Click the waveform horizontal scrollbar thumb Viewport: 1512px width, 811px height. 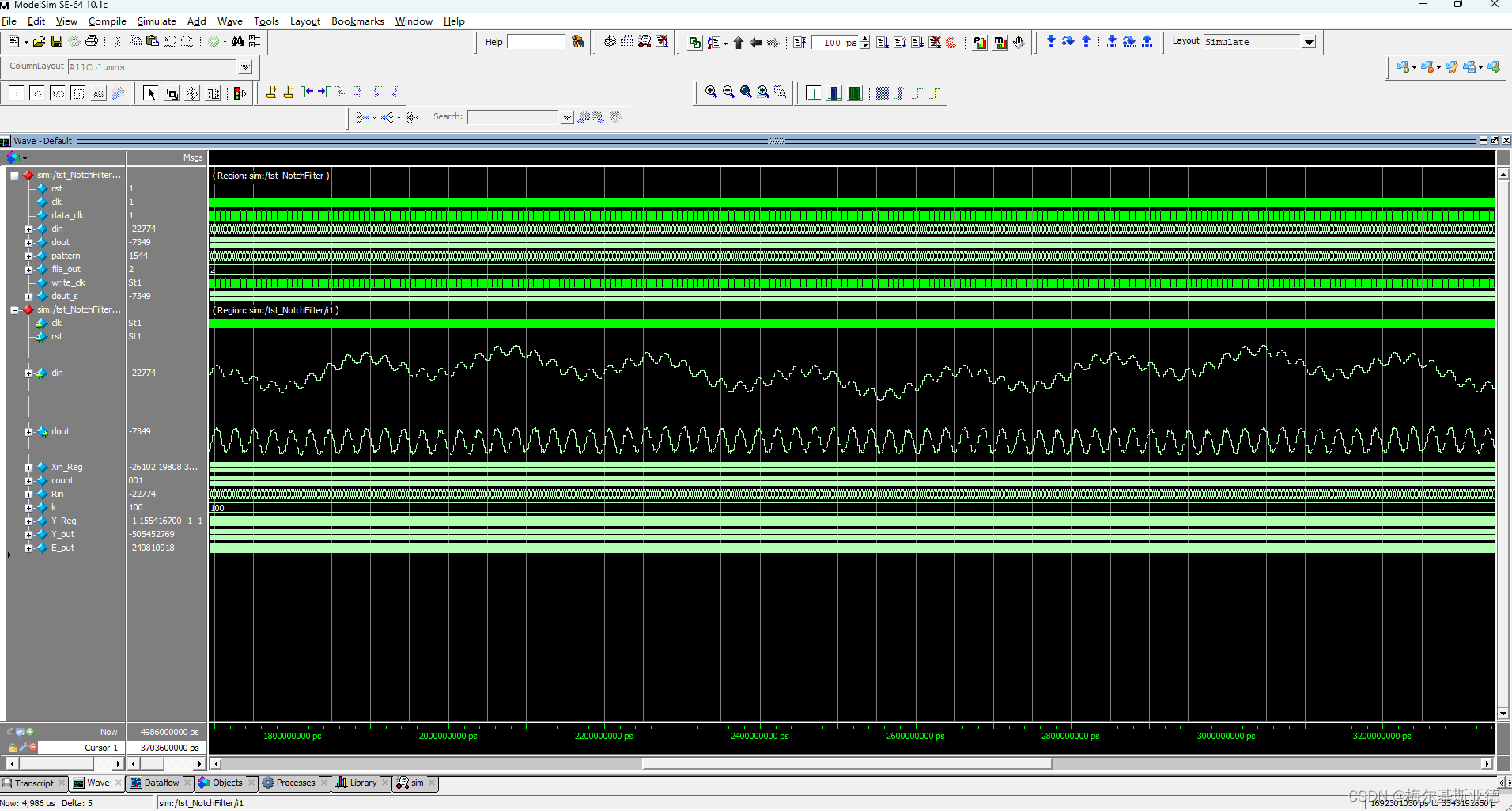846,764
